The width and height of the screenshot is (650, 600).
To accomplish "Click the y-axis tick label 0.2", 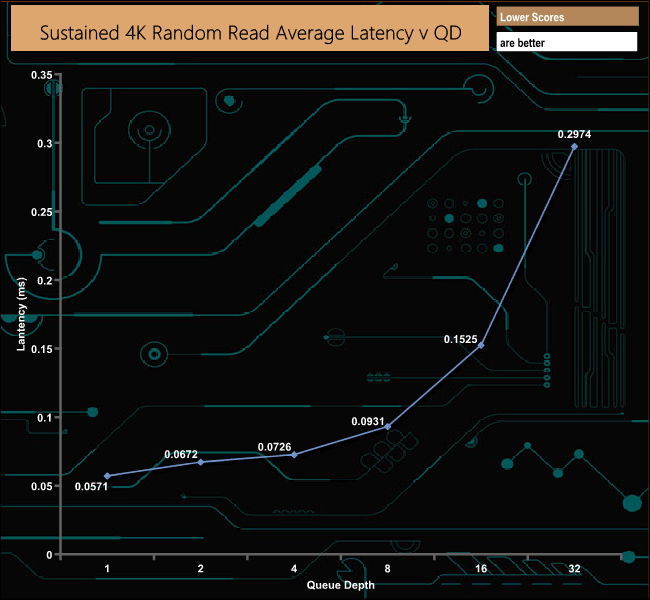I will (45, 281).
